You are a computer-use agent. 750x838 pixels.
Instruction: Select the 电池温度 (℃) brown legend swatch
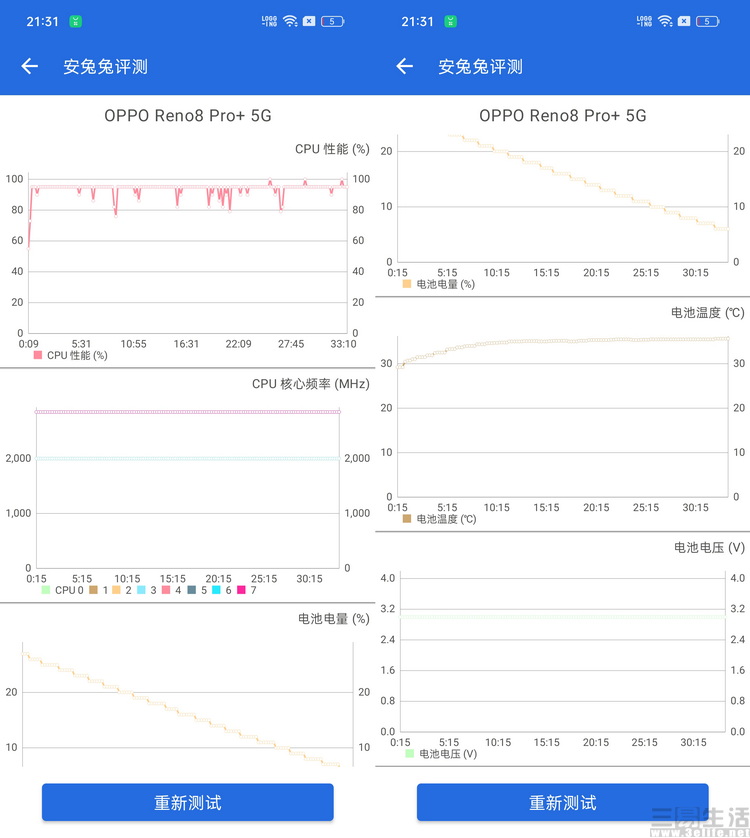click(x=407, y=518)
